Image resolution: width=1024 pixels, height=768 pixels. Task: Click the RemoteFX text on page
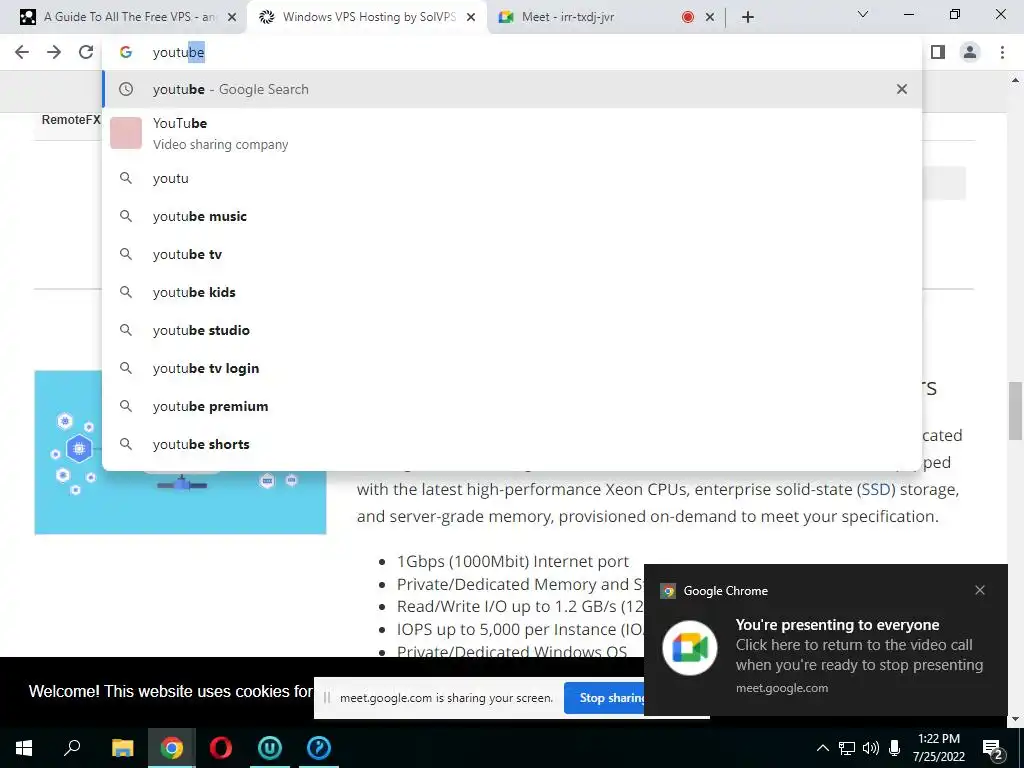pyautogui.click(x=71, y=120)
